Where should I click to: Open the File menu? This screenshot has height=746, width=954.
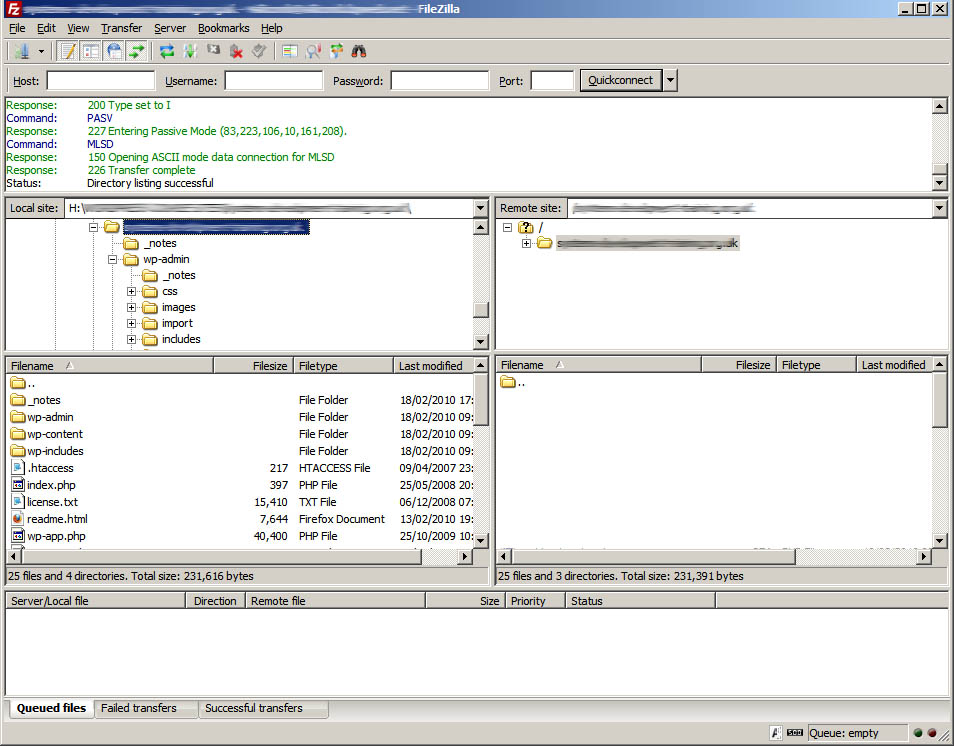click(17, 29)
